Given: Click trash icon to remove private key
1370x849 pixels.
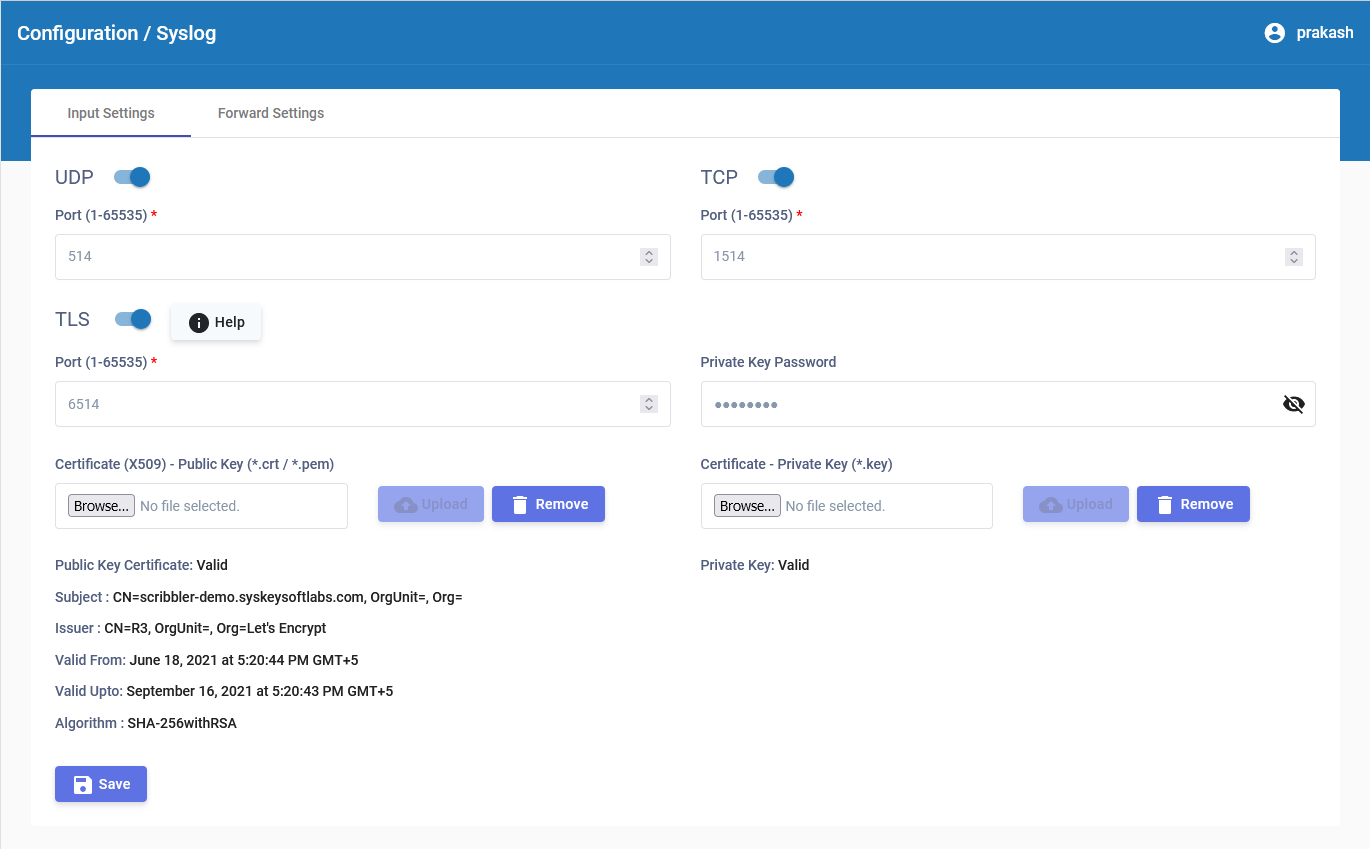Looking at the screenshot, I should 1165,505.
